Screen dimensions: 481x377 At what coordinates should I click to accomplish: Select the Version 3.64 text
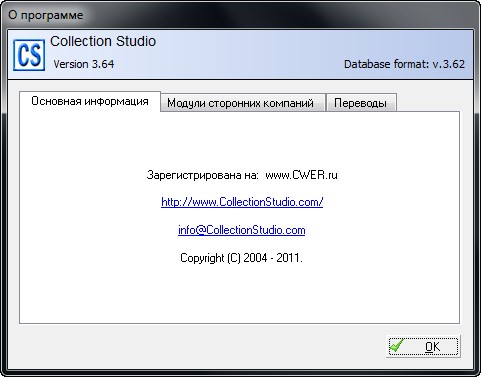click(84, 64)
